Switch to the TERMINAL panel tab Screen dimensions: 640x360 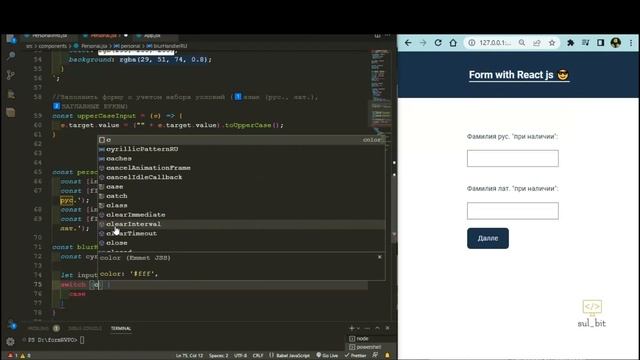coord(121,328)
